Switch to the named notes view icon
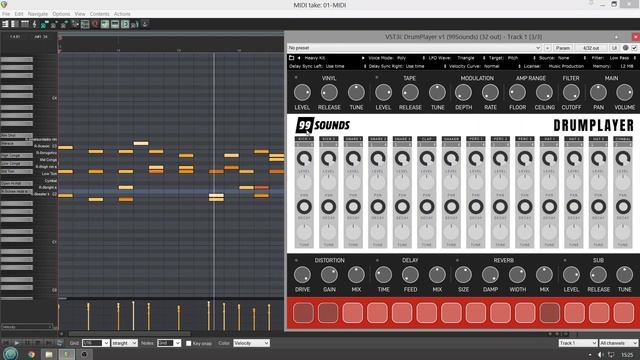Image resolution: width=640 pixels, height=360 pixels. [15, 24]
